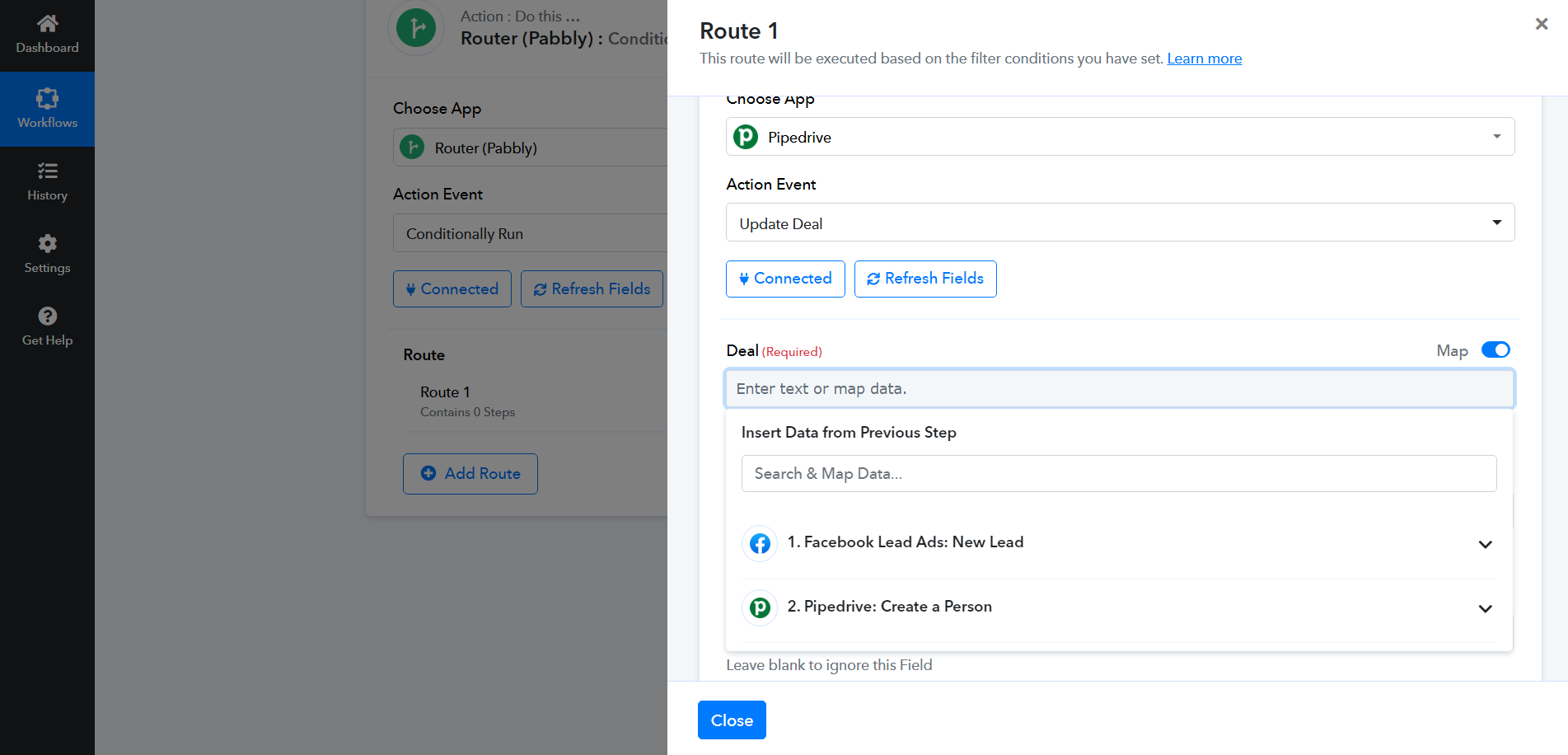Toggle the Map switch for Deal

(x=1495, y=349)
